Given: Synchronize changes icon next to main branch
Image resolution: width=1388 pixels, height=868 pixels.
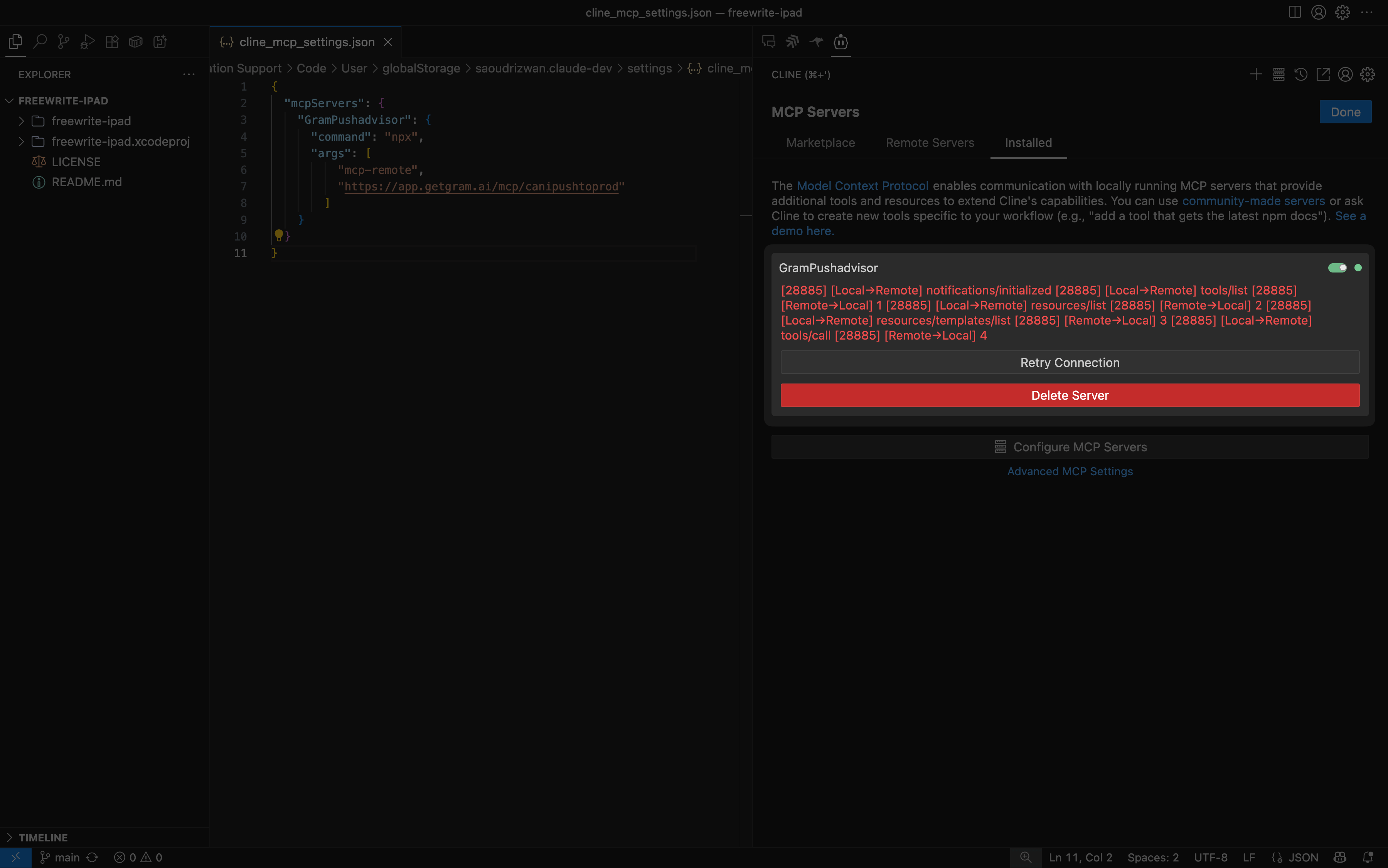Looking at the screenshot, I should tap(92, 857).
